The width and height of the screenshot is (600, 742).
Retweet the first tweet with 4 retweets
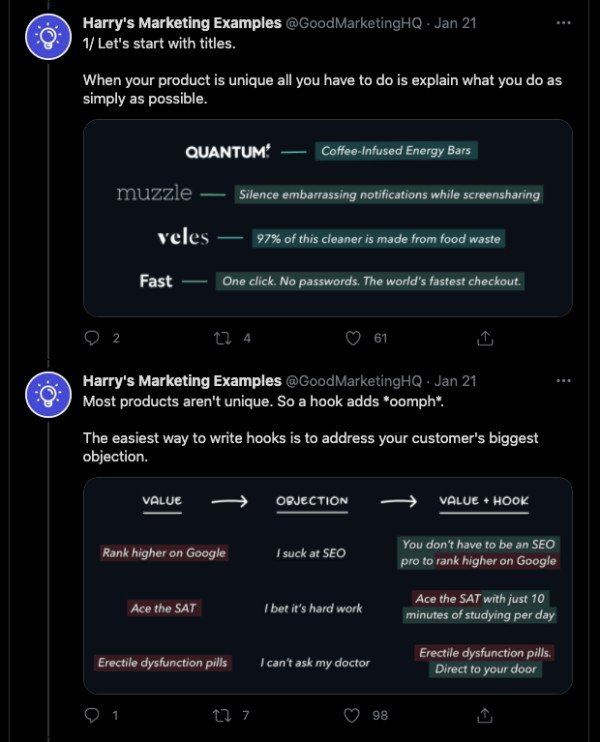(222, 338)
